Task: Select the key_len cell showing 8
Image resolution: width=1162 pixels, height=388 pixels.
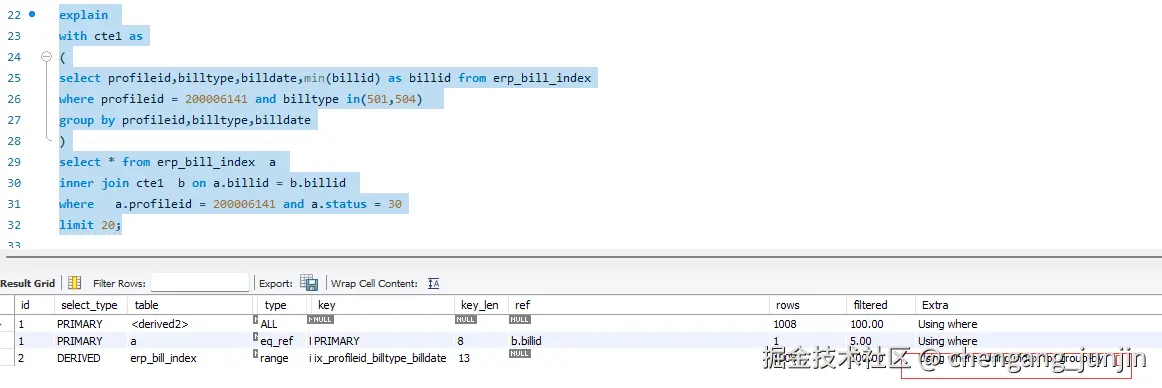Action: point(461,341)
